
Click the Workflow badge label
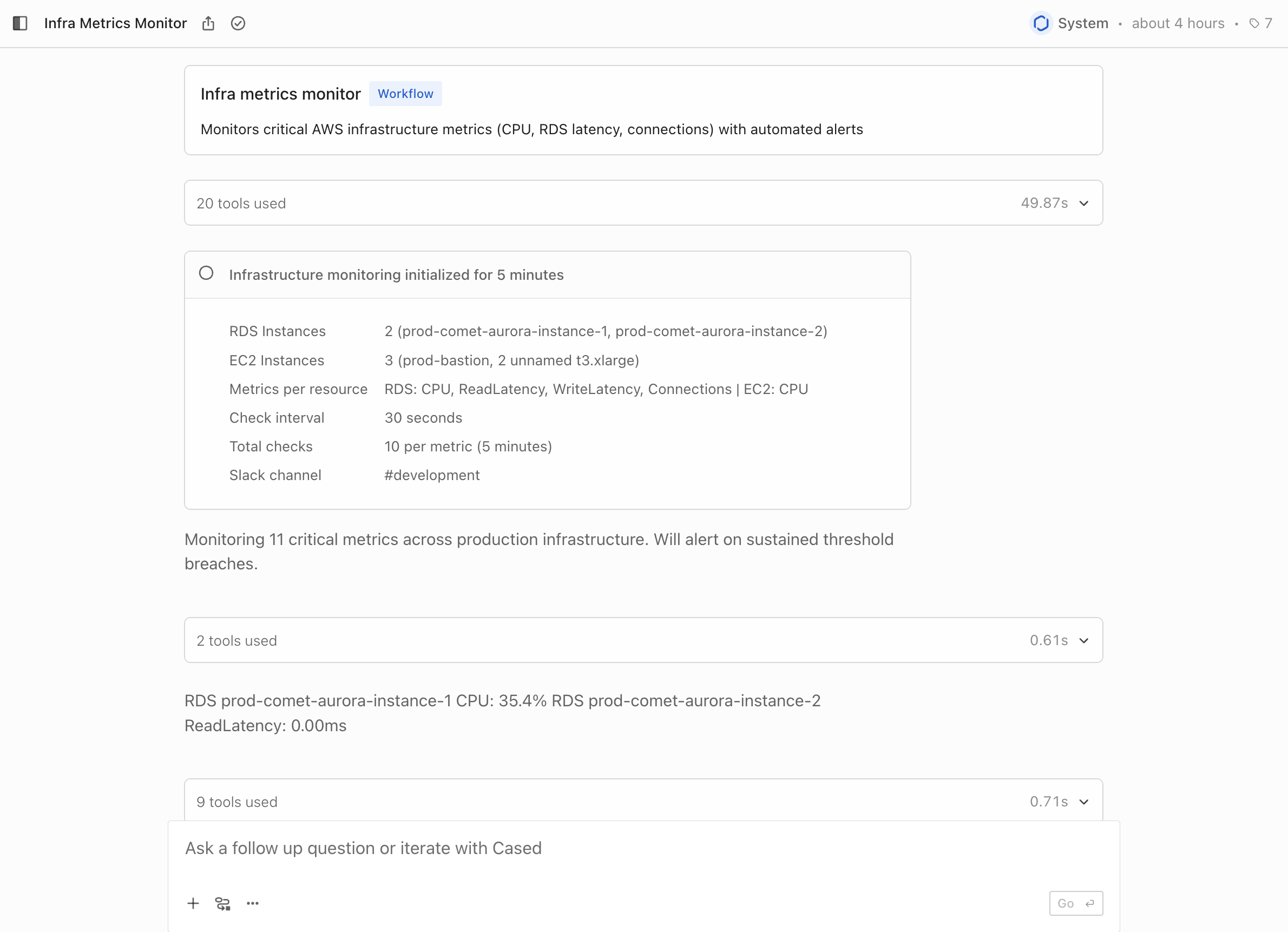point(405,93)
